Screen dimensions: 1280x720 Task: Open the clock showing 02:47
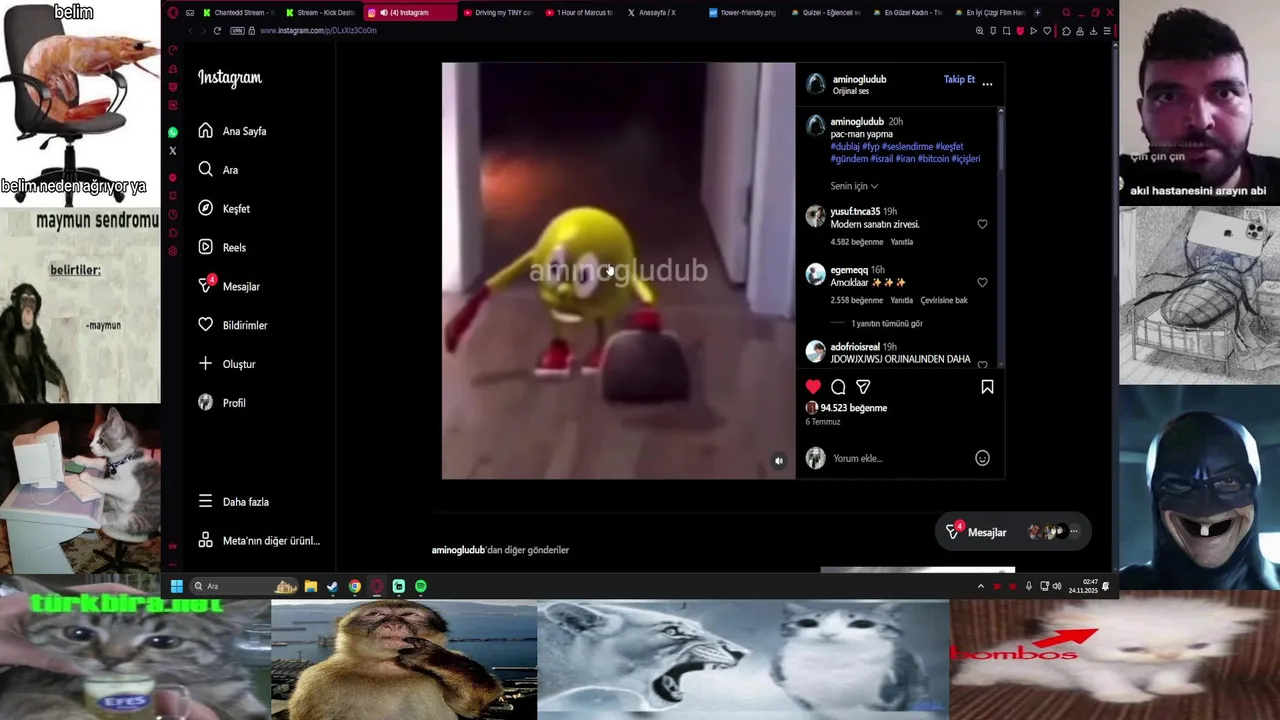click(1083, 586)
